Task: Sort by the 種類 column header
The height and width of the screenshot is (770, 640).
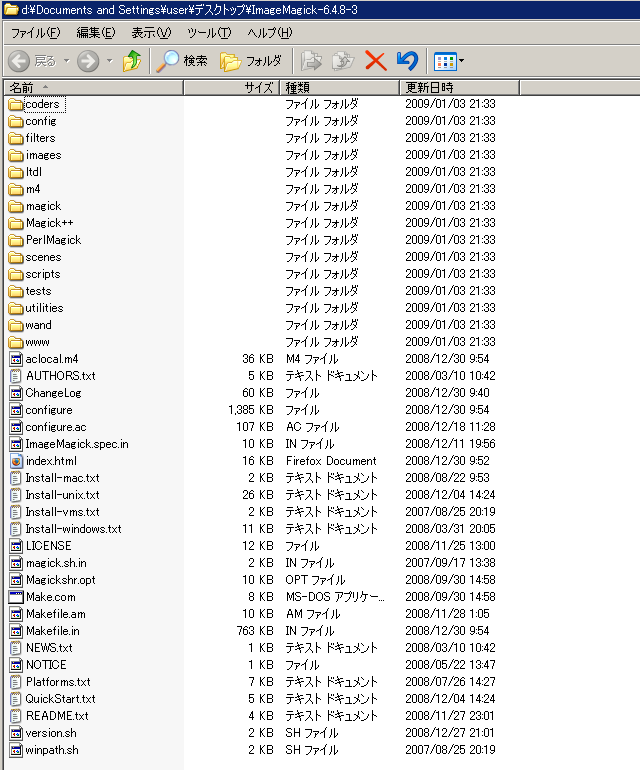Action: click(339, 88)
